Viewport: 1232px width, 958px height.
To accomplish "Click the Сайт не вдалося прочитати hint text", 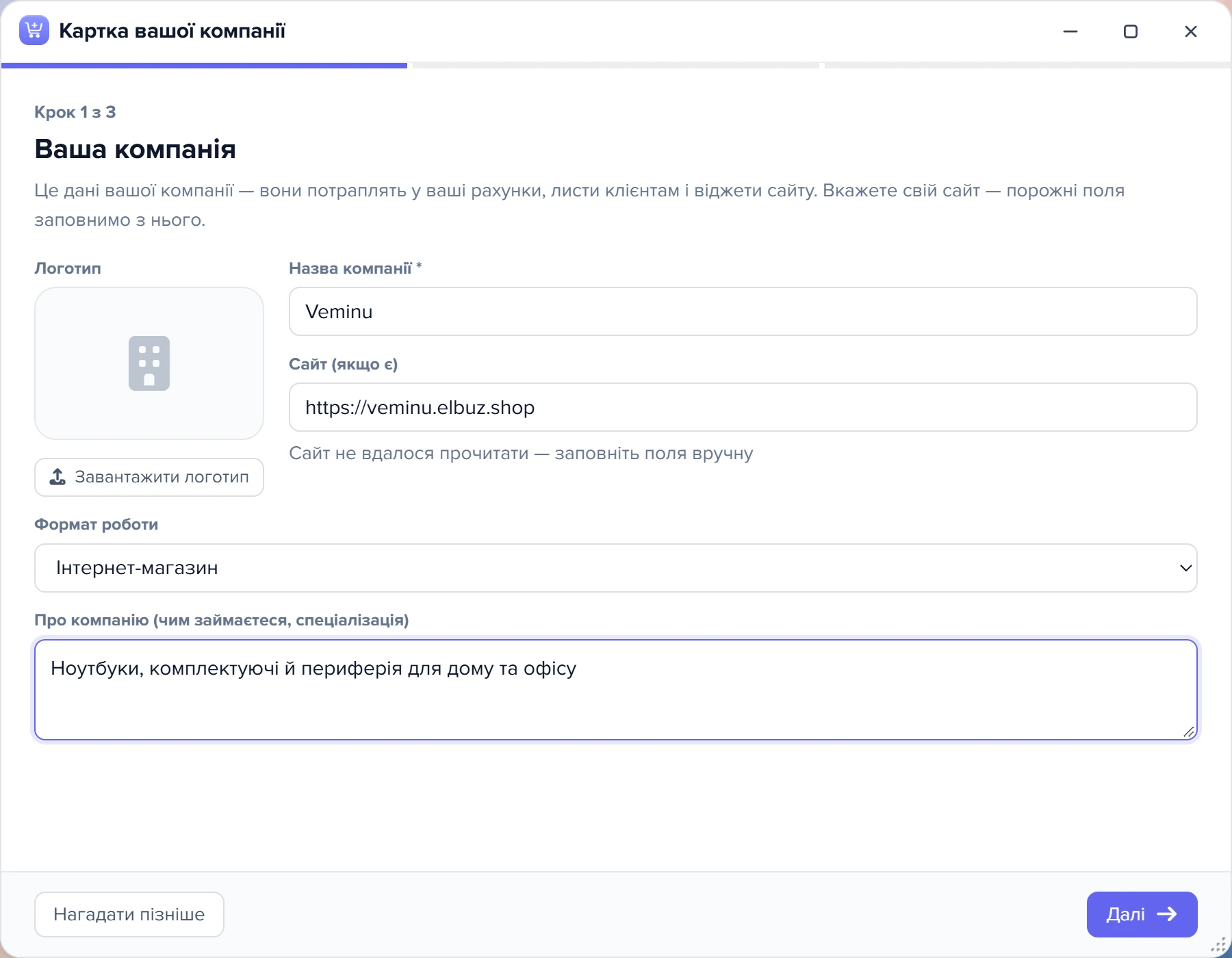I will [521, 453].
